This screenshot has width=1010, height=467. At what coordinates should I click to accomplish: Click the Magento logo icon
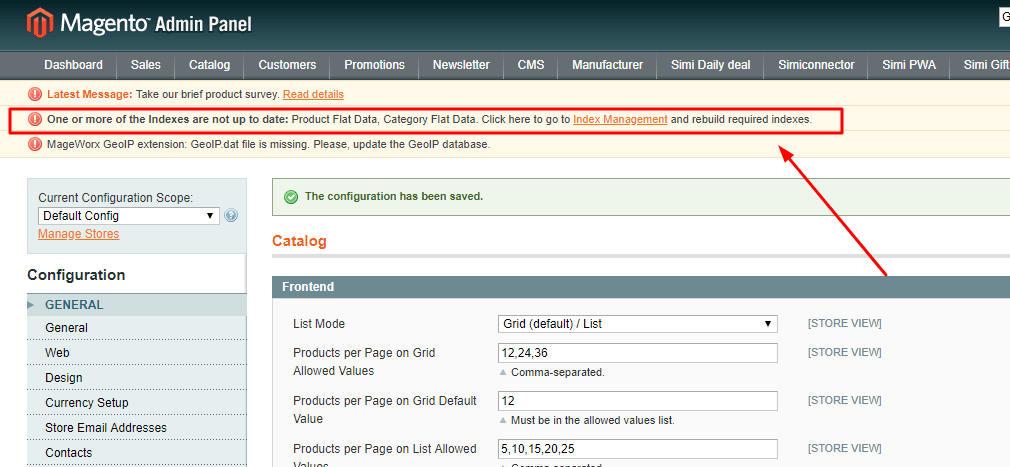tap(39, 23)
